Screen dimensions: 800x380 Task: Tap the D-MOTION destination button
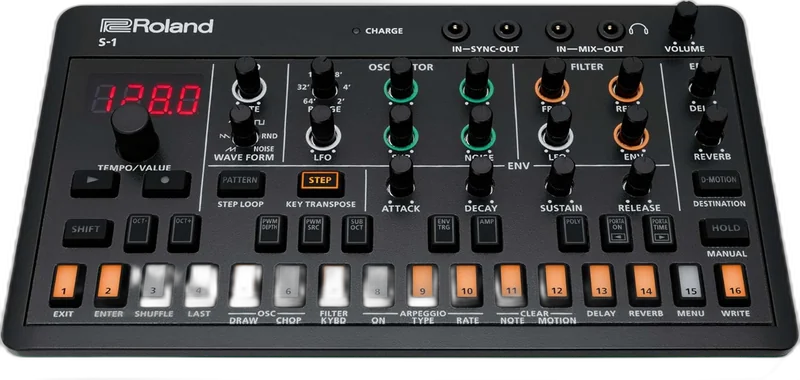[x=717, y=183]
